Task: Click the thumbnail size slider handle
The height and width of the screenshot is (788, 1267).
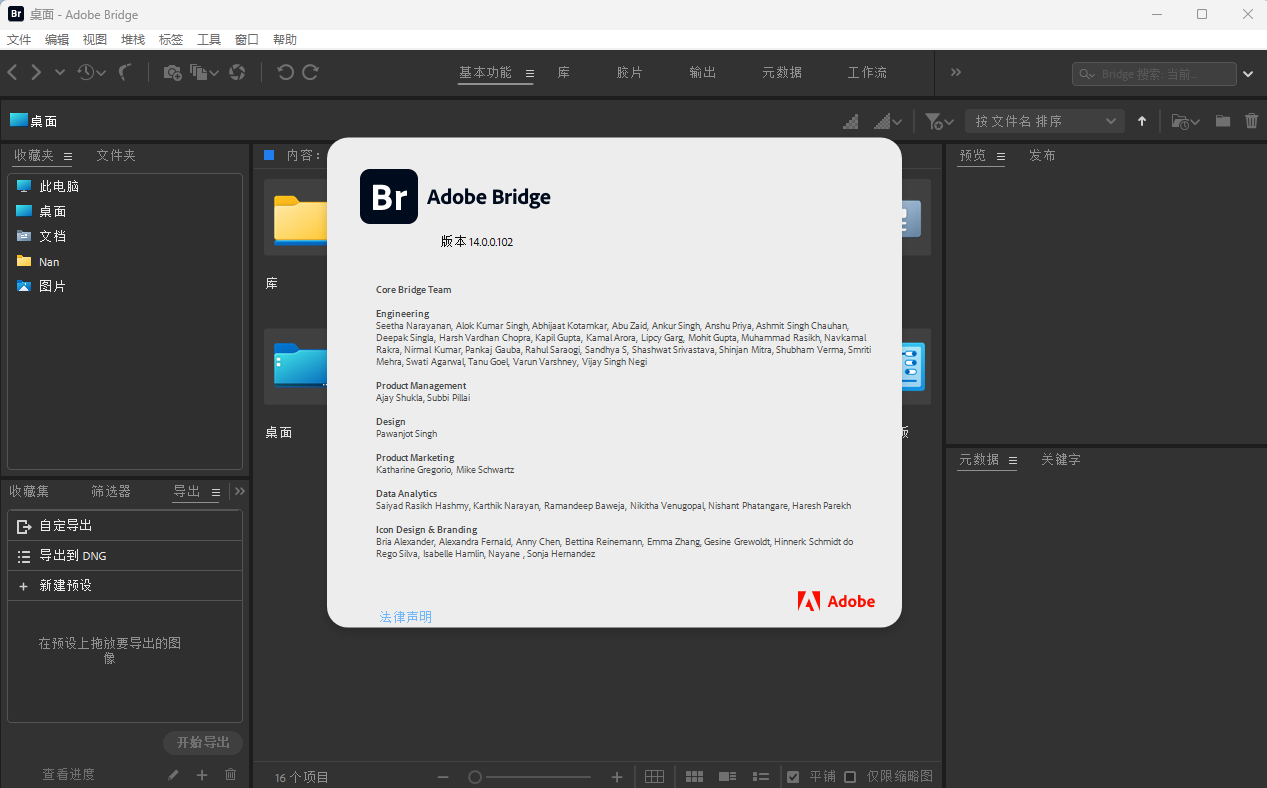Action: point(475,777)
